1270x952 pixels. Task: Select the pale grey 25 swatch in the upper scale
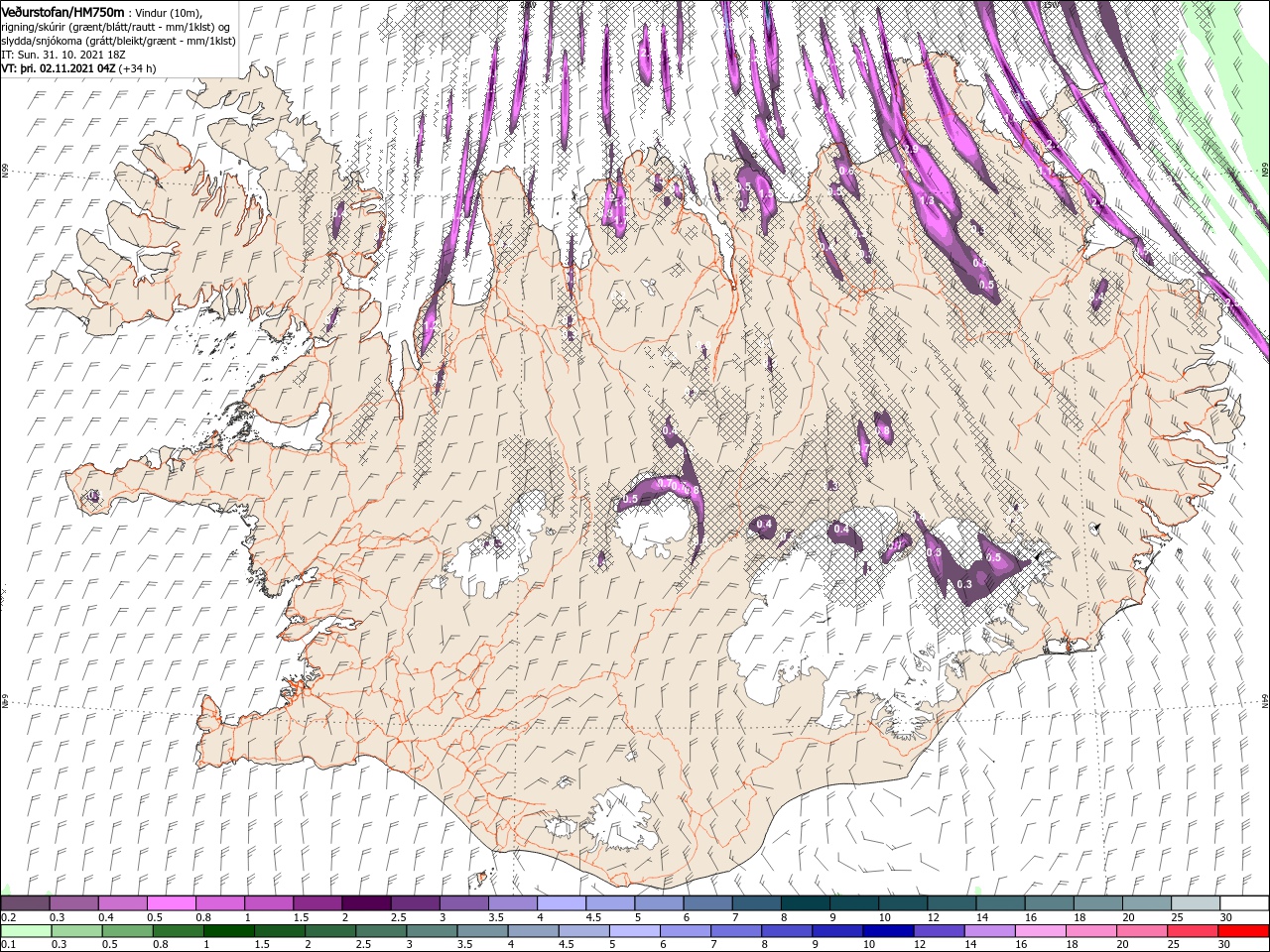tap(1195, 903)
